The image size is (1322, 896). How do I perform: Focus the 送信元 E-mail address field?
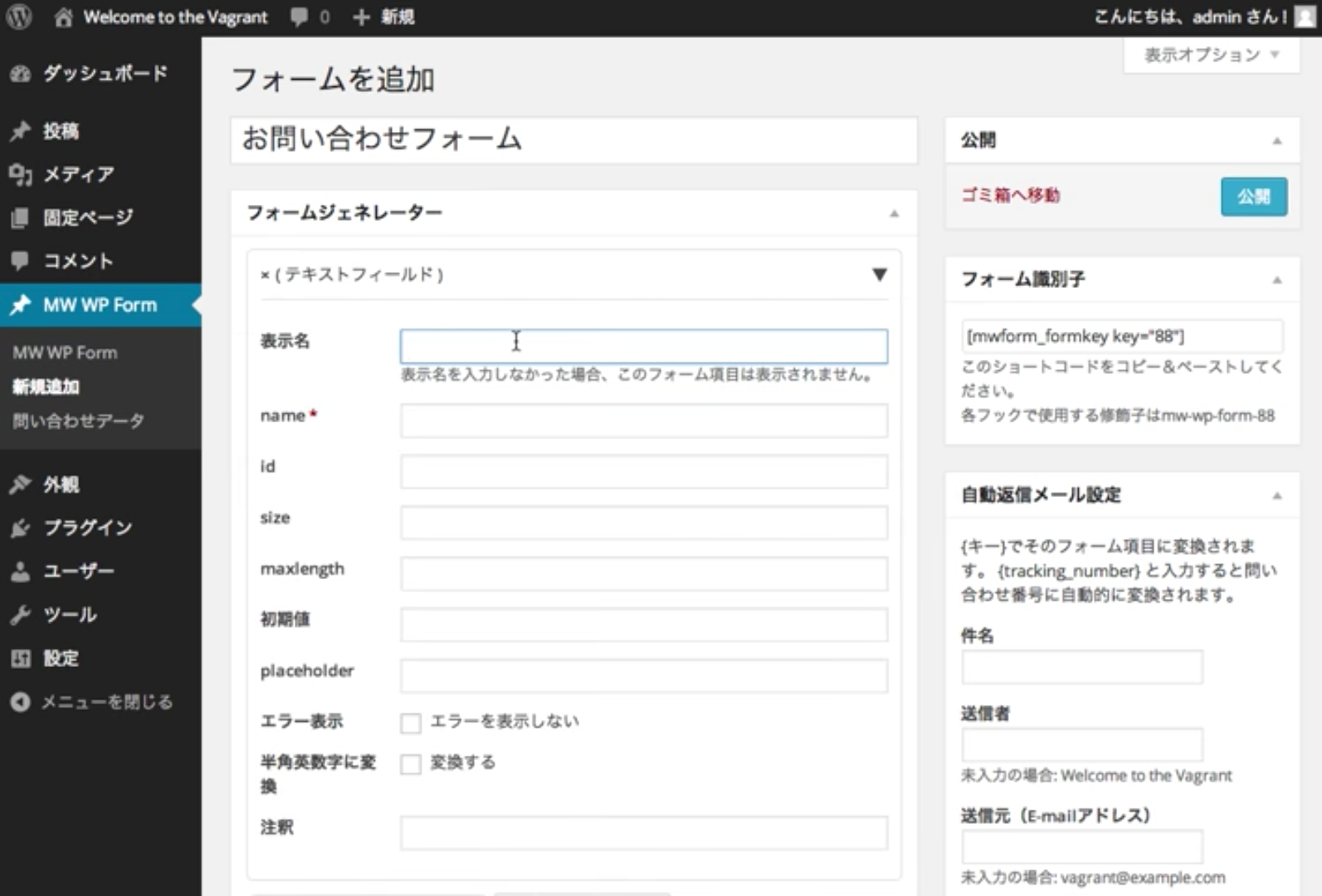coord(1082,847)
